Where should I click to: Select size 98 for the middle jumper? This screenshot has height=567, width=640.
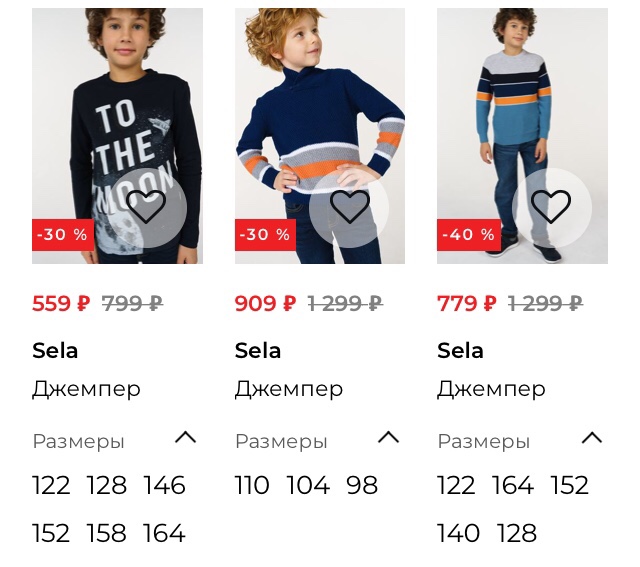click(x=362, y=485)
